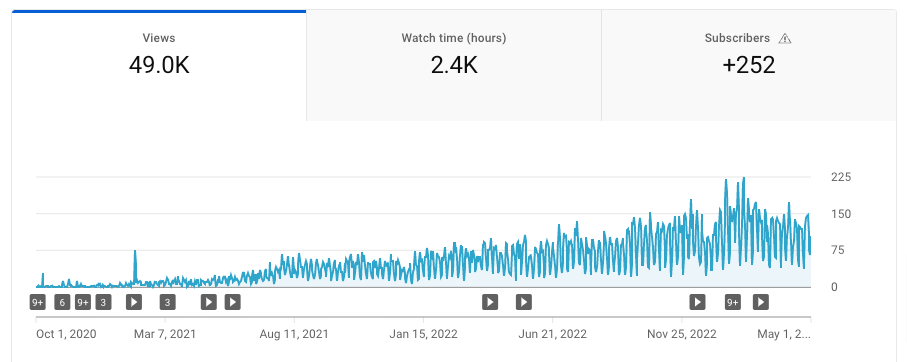Click the last play marker near May 1
The width and height of the screenshot is (907, 362).
point(761,302)
